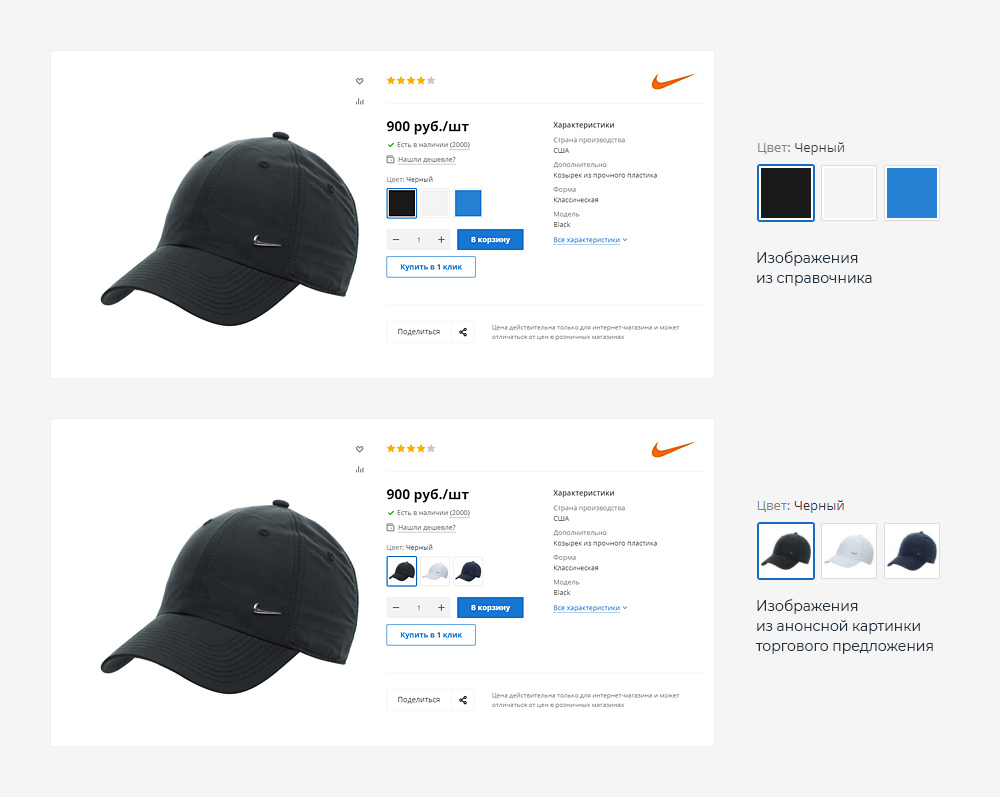Image resolution: width=1000 pixels, height=797 pixels.
Task: Decrease quantity with minus in the bottom card
Action: pyautogui.click(x=396, y=608)
